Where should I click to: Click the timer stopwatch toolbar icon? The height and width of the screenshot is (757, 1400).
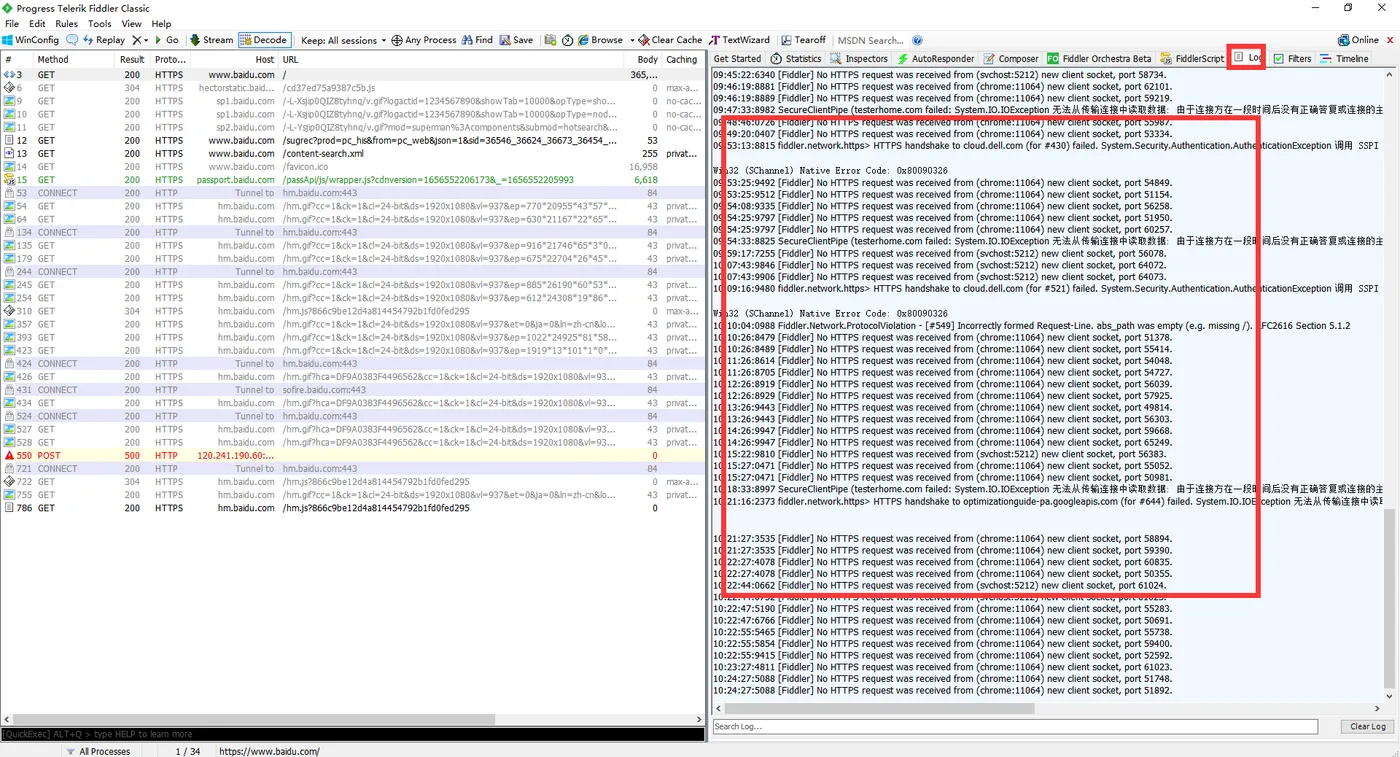tap(567, 40)
